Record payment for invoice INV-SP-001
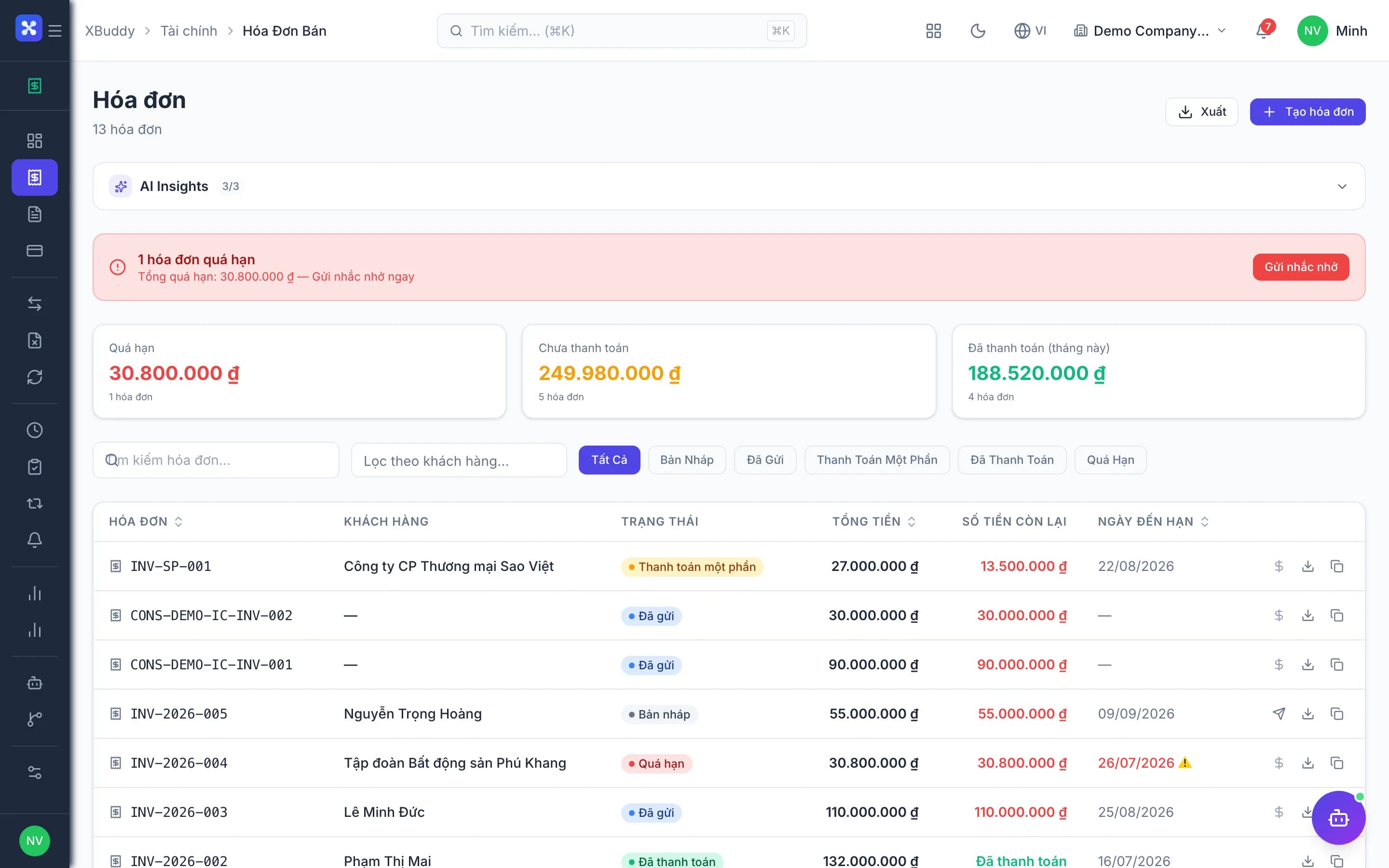This screenshot has height=868, width=1389. 1279,567
